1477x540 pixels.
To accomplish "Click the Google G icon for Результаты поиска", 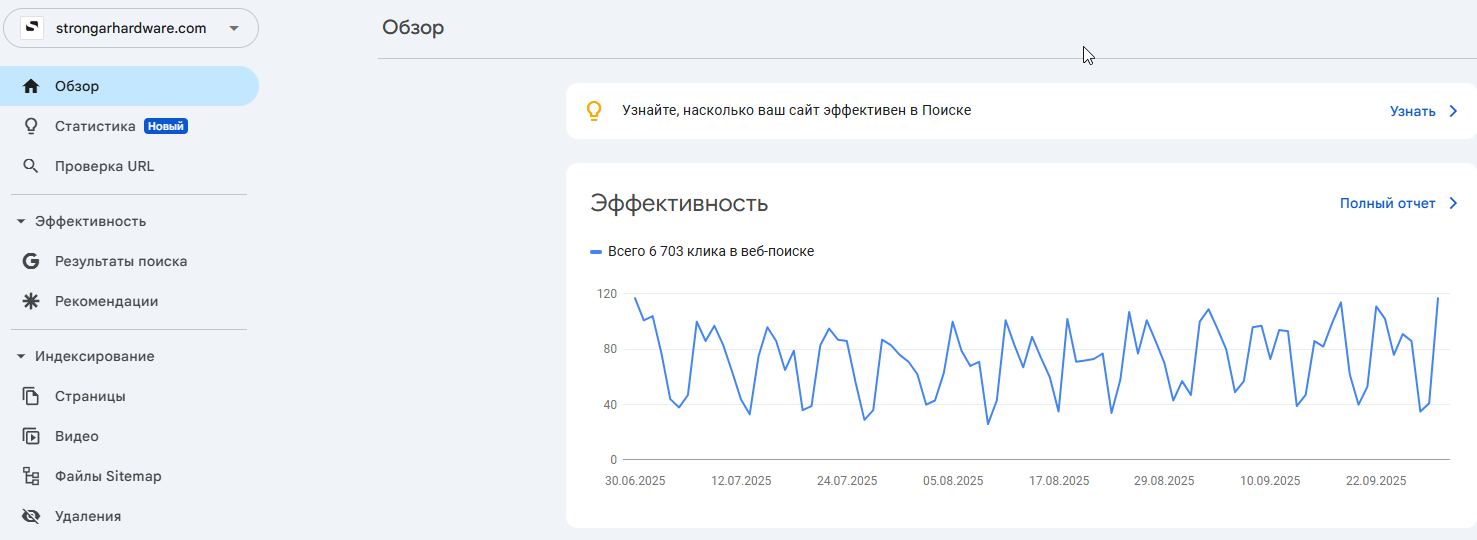I will point(31,261).
